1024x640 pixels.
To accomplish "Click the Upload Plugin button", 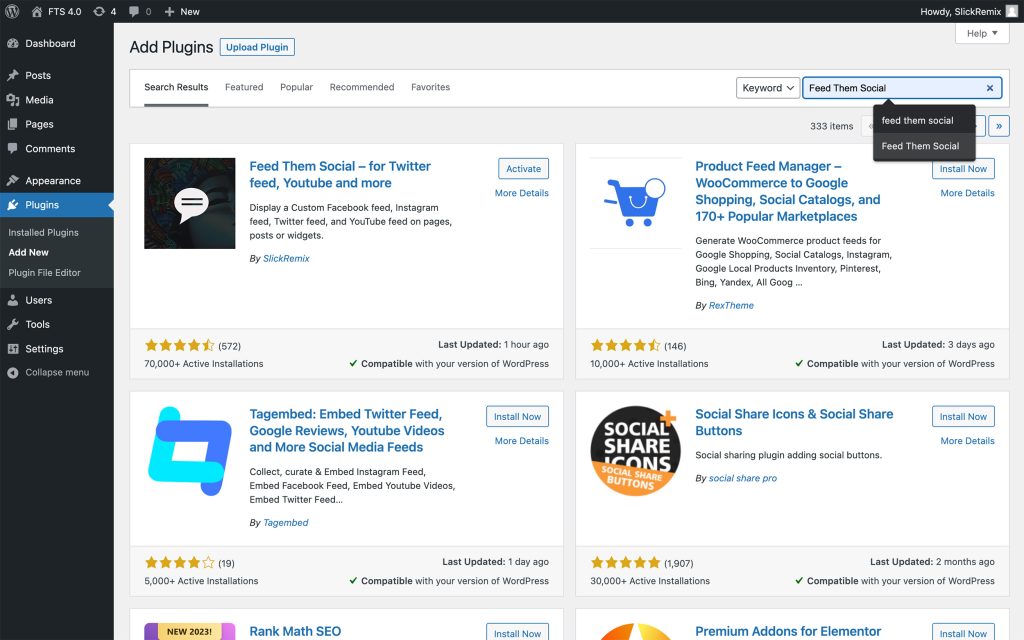I will [257, 47].
